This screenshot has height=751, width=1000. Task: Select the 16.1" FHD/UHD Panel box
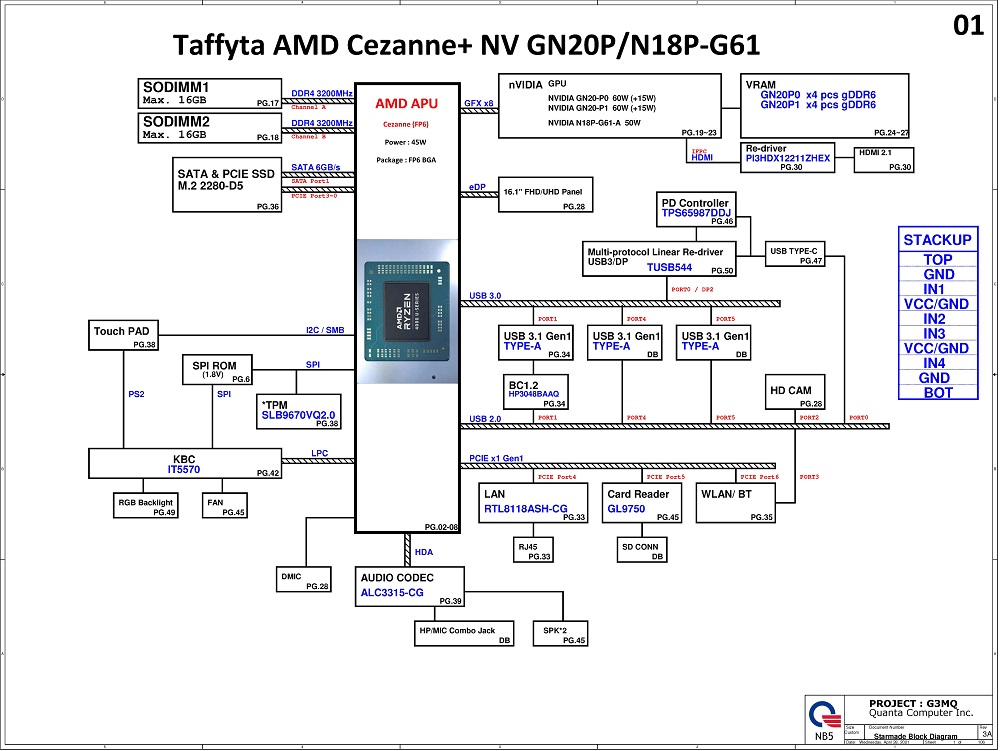coord(545,194)
